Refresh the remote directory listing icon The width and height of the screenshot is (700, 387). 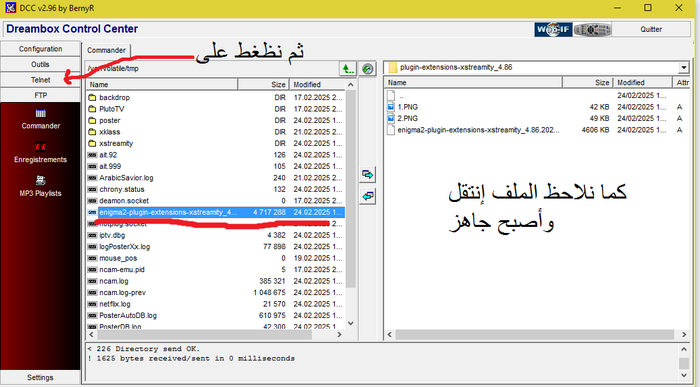(367, 69)
